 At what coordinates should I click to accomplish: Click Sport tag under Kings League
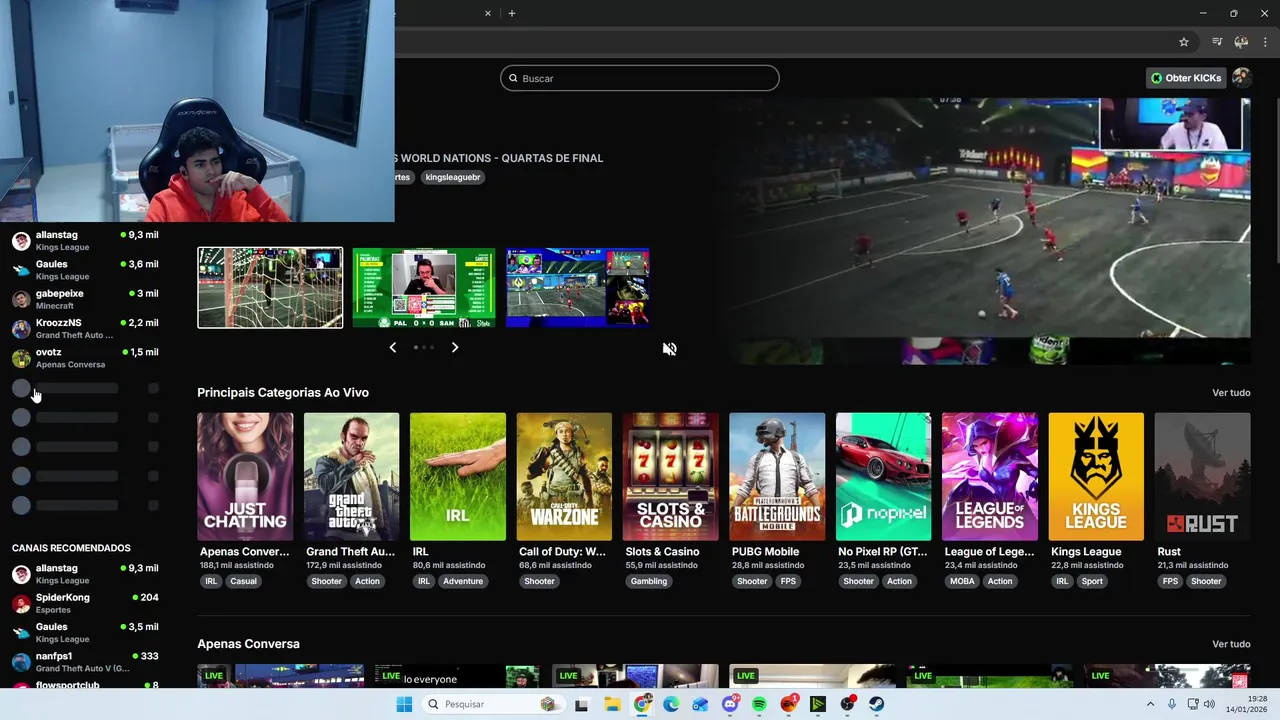click(1092, 581)
